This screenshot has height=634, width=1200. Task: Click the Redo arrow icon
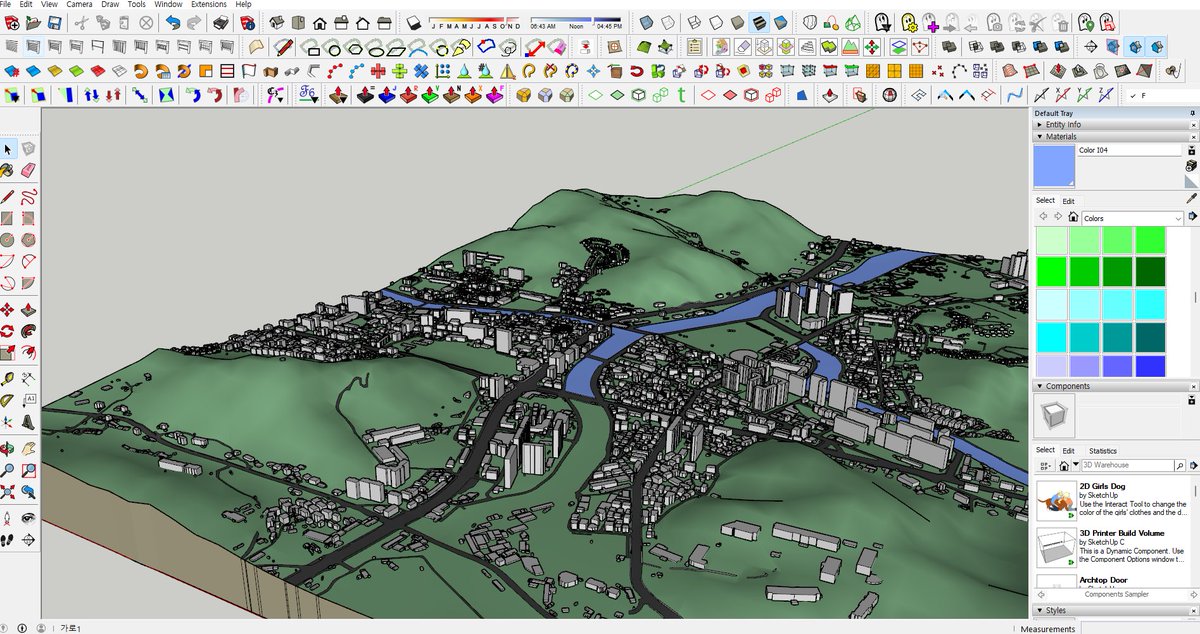(x=194, y=22)
